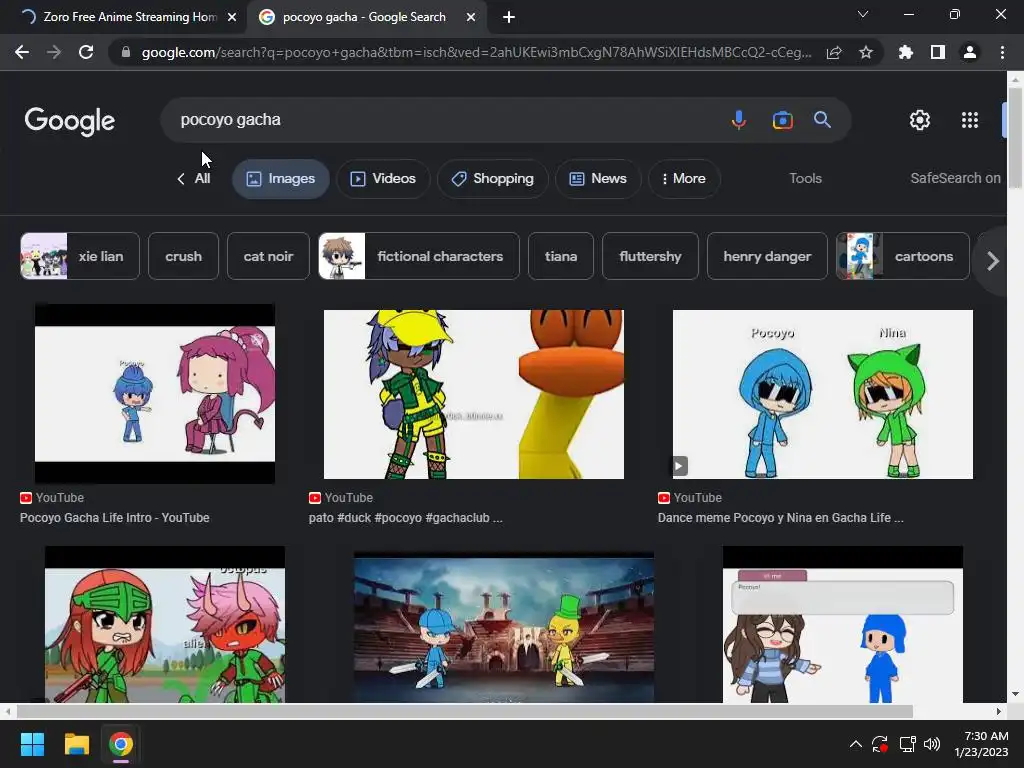Viewport: 1024px width, 768px height.
Task: Open the Pocoyo Gacha Life Intro thumbnail
Action: pyautogui.click(x=155, y=394)
